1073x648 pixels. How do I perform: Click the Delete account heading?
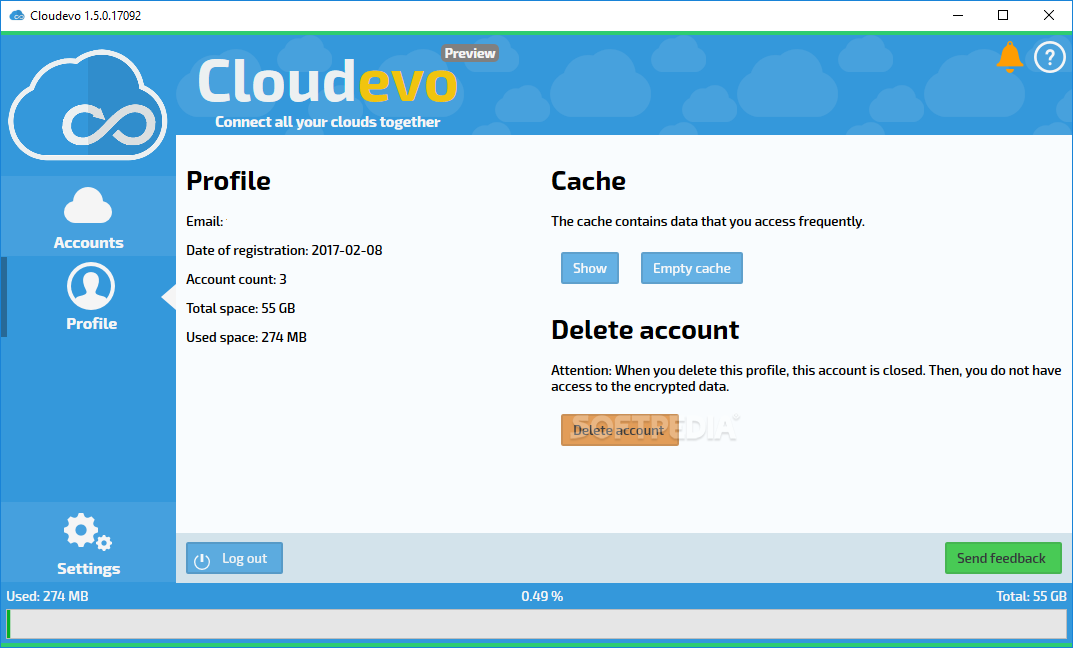645,331
